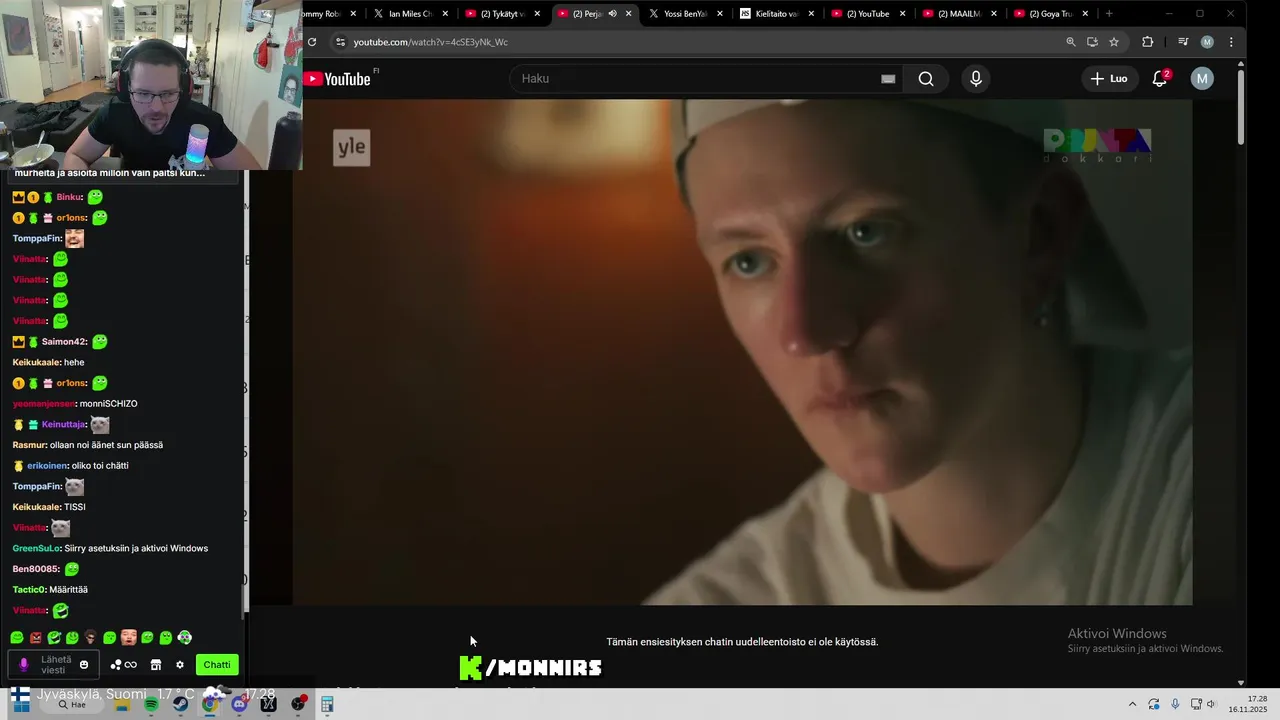Click the Luo create button
Screen dimensions: 1280x720
(1109, 79)
